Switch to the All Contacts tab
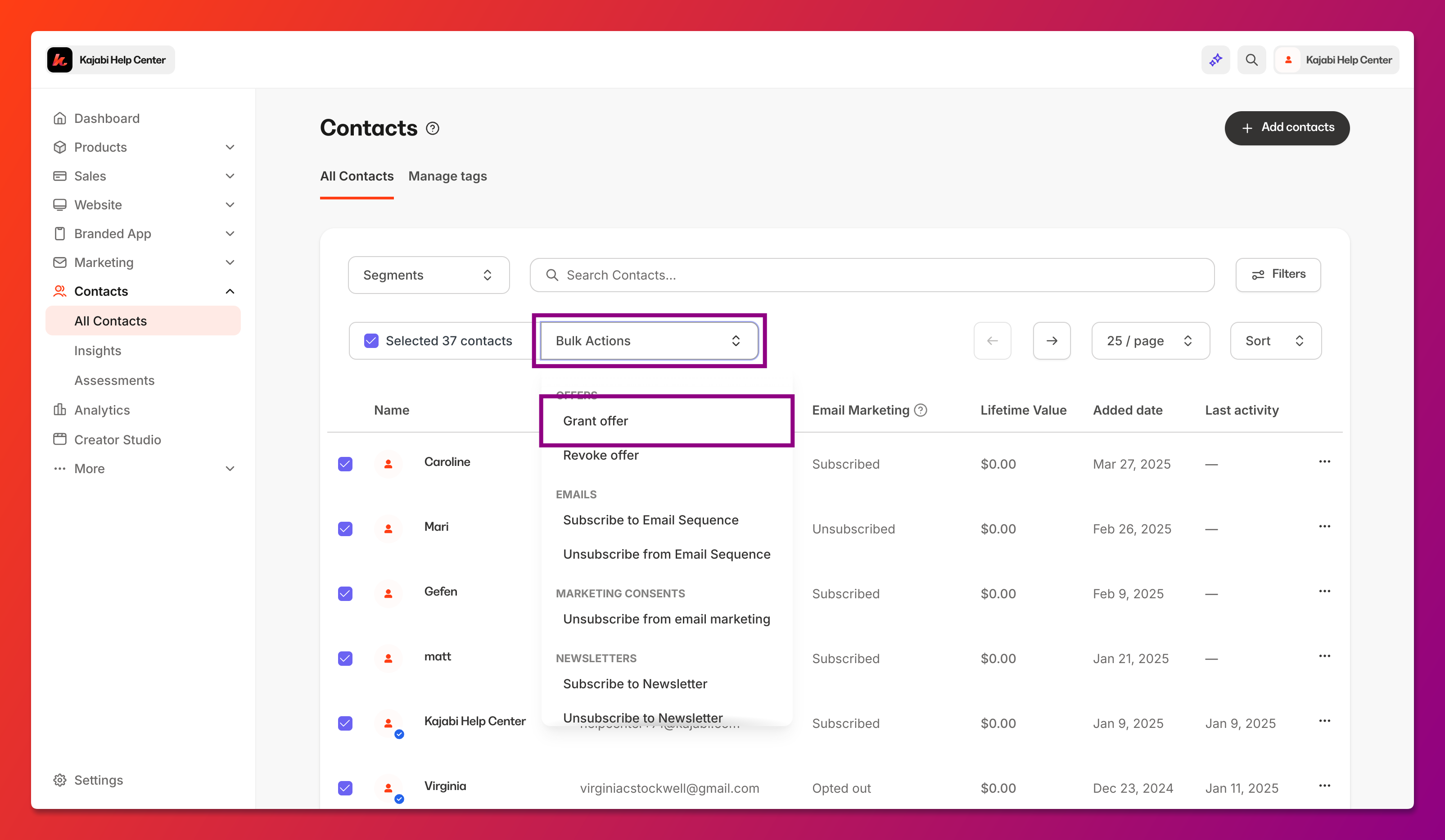 (357, 176)
